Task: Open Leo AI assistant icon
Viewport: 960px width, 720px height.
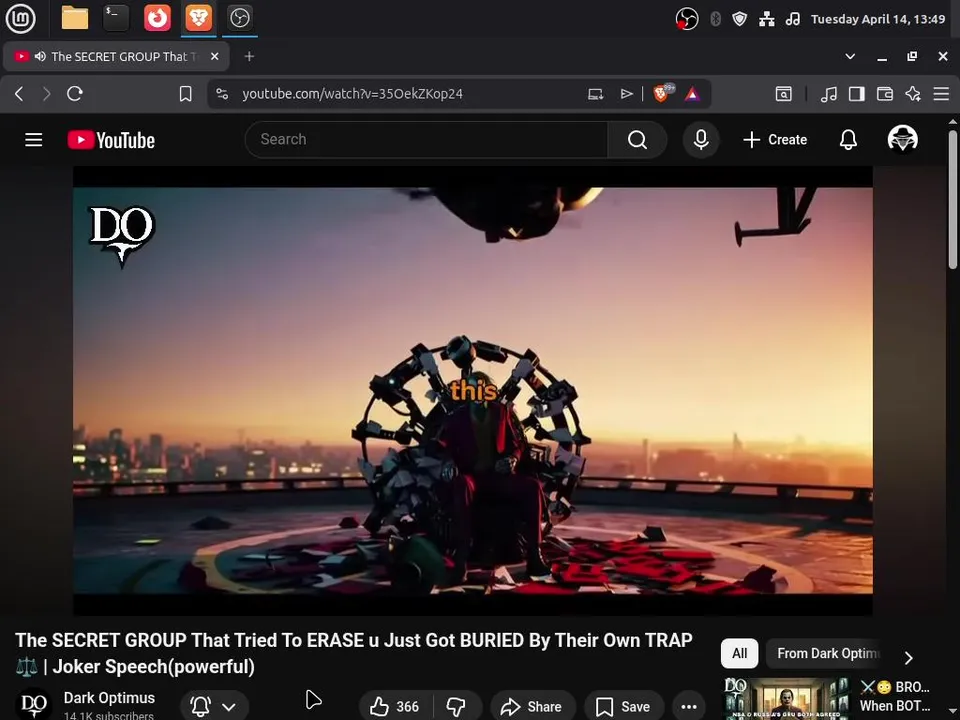Action: point(913,94)
